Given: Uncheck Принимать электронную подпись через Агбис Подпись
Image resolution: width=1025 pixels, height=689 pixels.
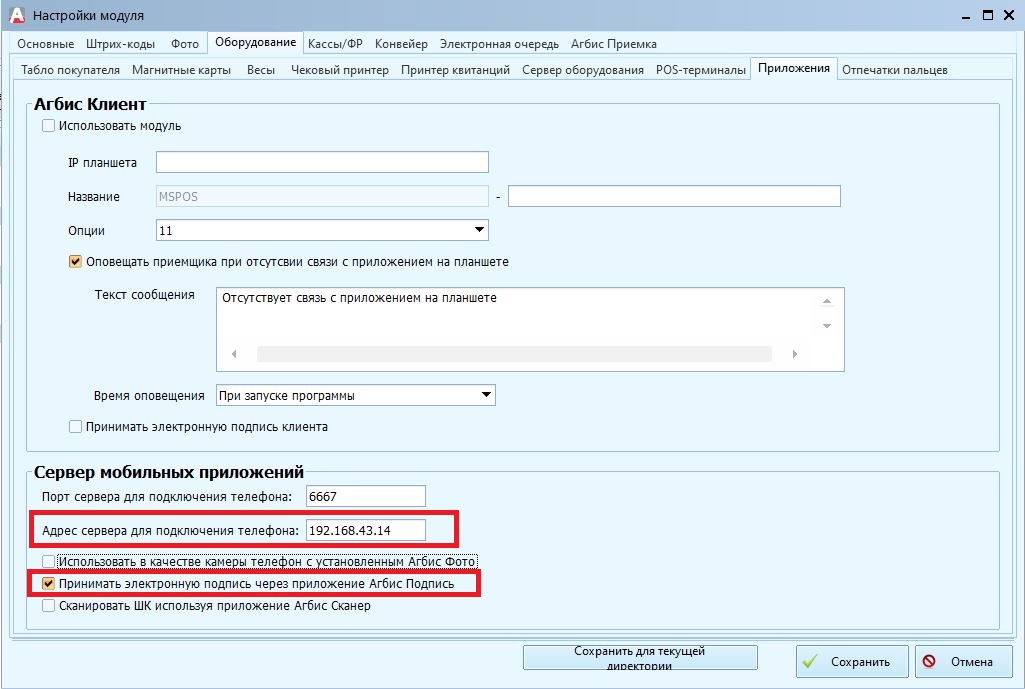Looking at the screenshot, I should tap(48, 583).
